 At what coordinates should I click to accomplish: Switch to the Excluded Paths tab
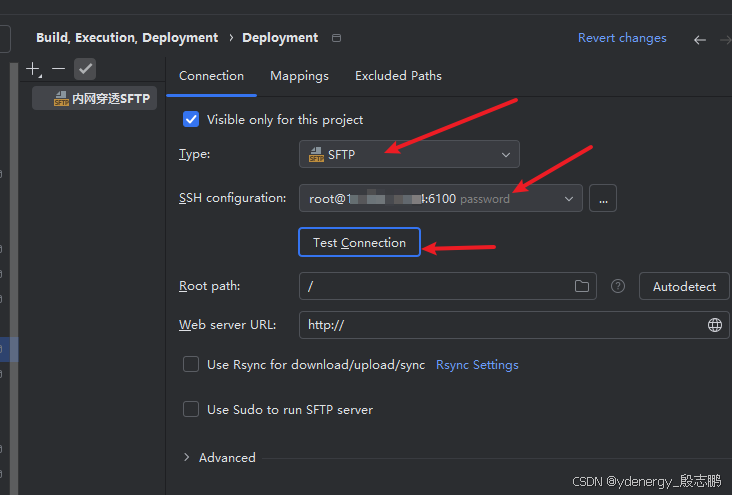click(x=398, y=76)
